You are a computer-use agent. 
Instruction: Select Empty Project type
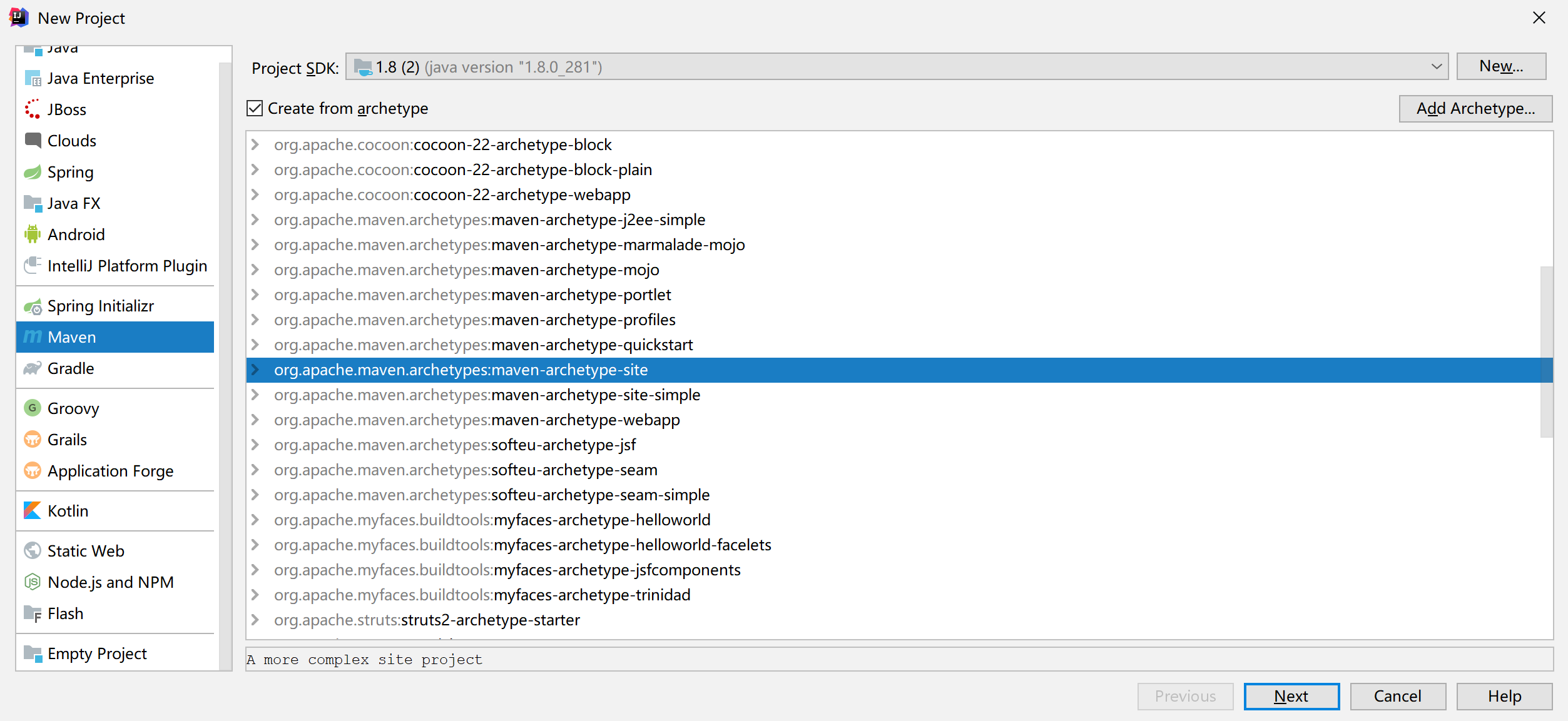pos(115,653)
